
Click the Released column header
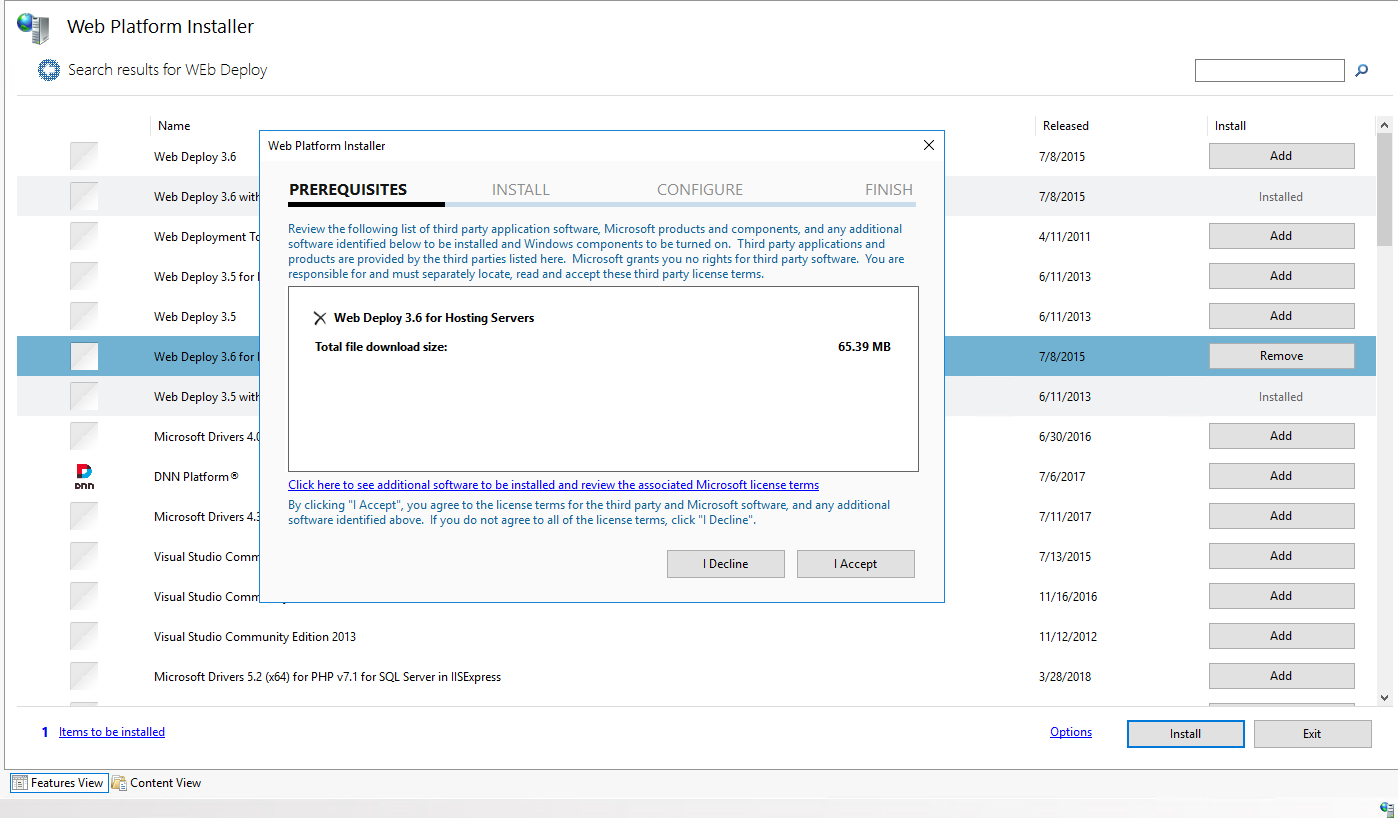1066,126
